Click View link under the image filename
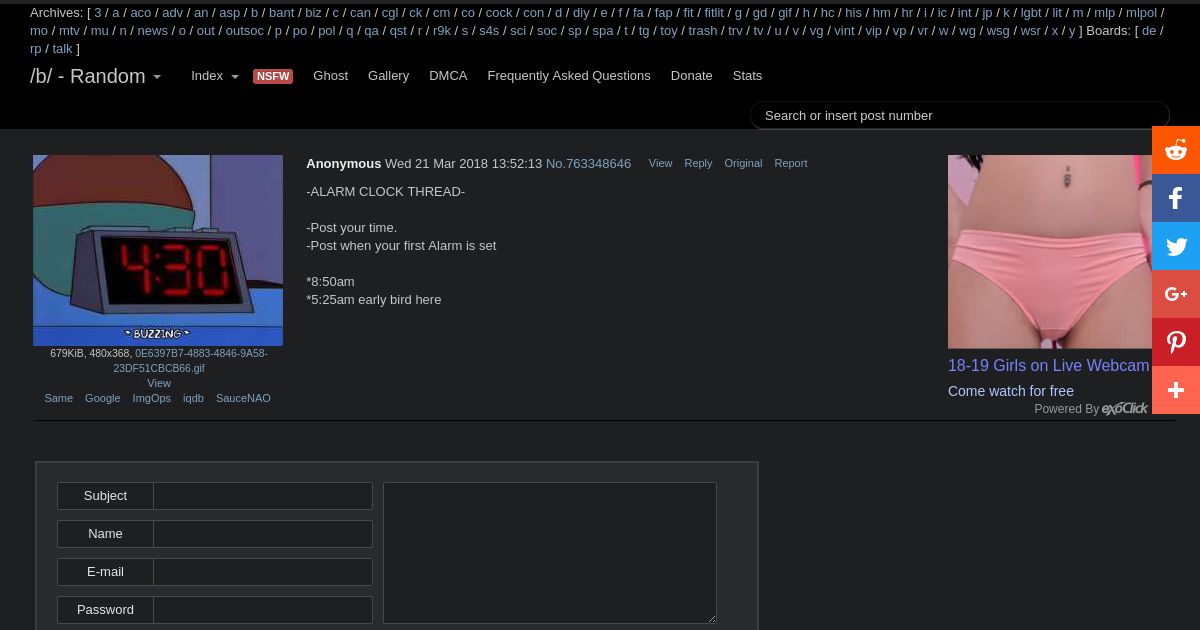 pos(159,383)
